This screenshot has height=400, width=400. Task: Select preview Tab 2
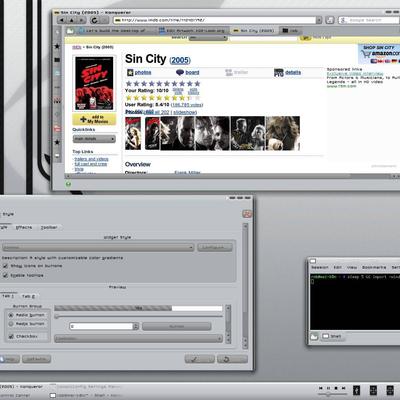(x=28, y=296)
